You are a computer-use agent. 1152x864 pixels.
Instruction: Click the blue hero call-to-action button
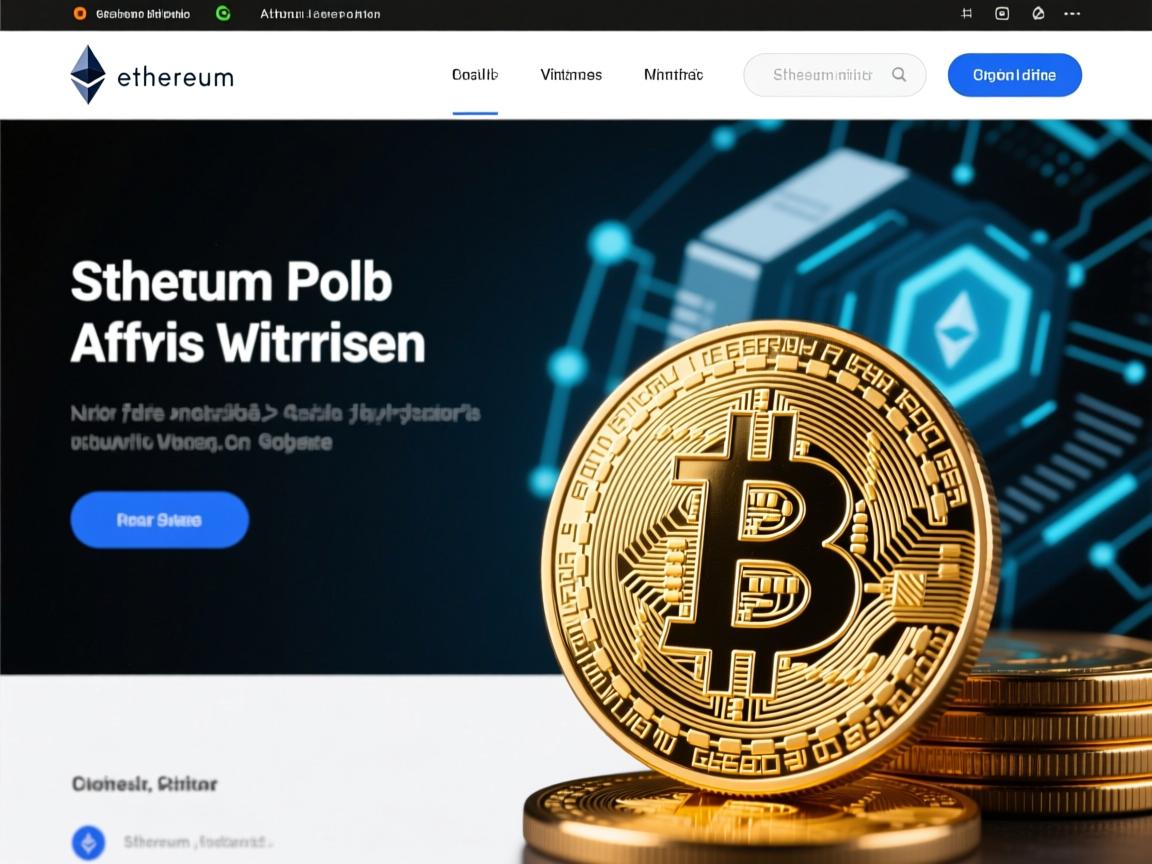[159, 519]
